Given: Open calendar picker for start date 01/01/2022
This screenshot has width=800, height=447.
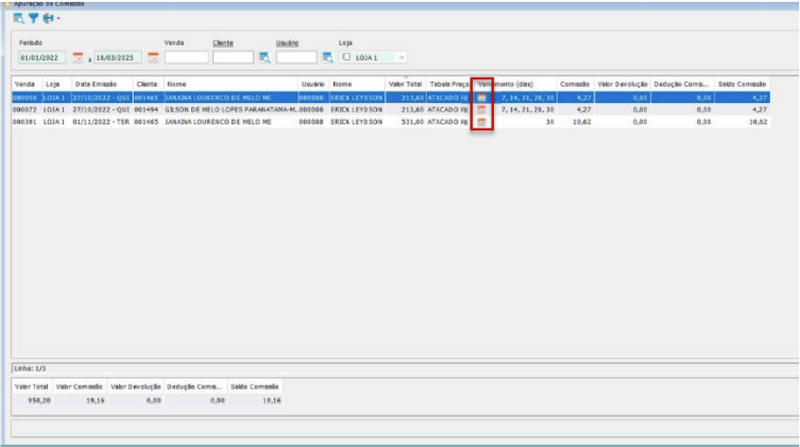Looking at the screenshot, I should [77, 58].
